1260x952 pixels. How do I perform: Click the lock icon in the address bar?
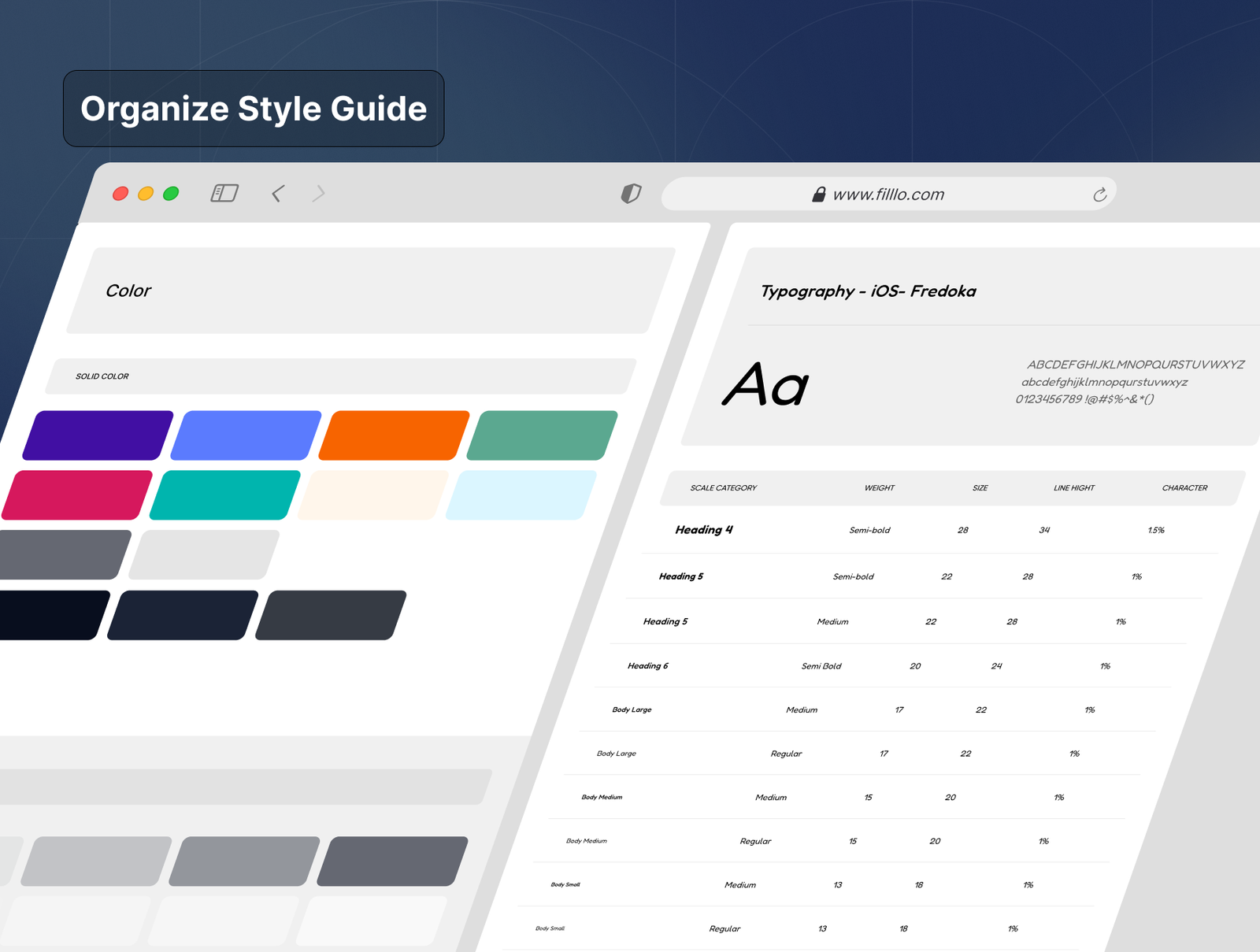click(x=819, y=194)
